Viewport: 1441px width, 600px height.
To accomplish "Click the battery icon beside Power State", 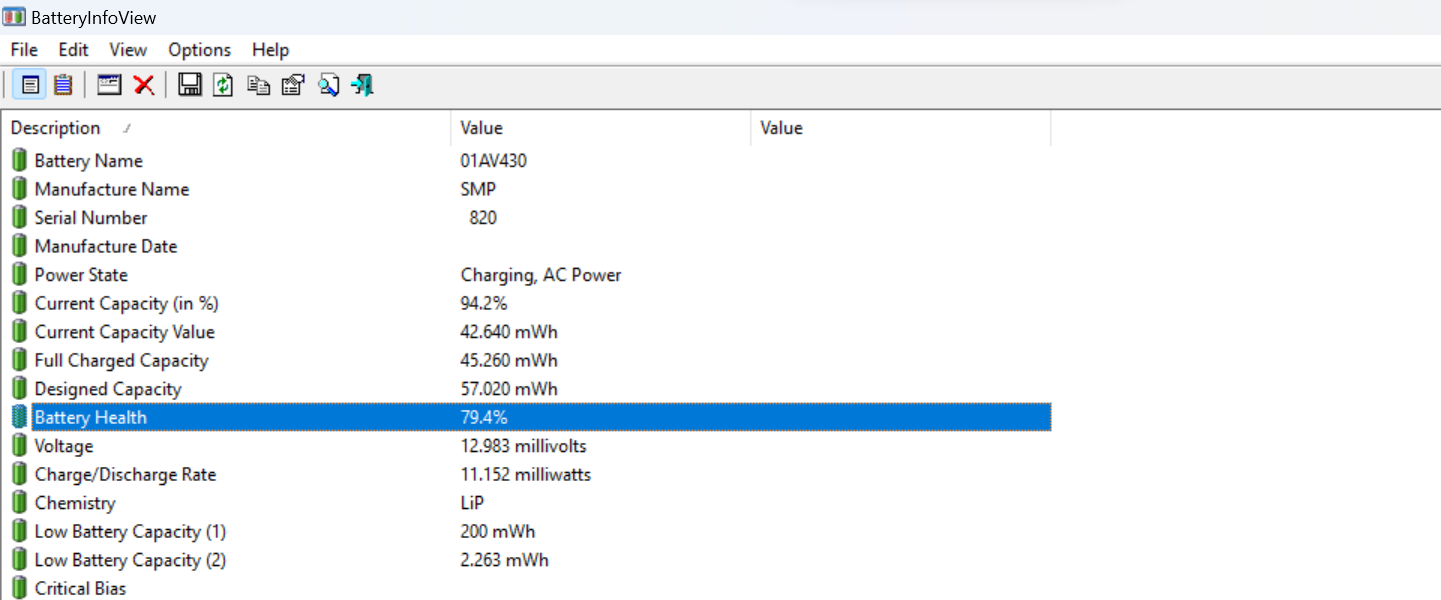I will [x=20, y=274].
